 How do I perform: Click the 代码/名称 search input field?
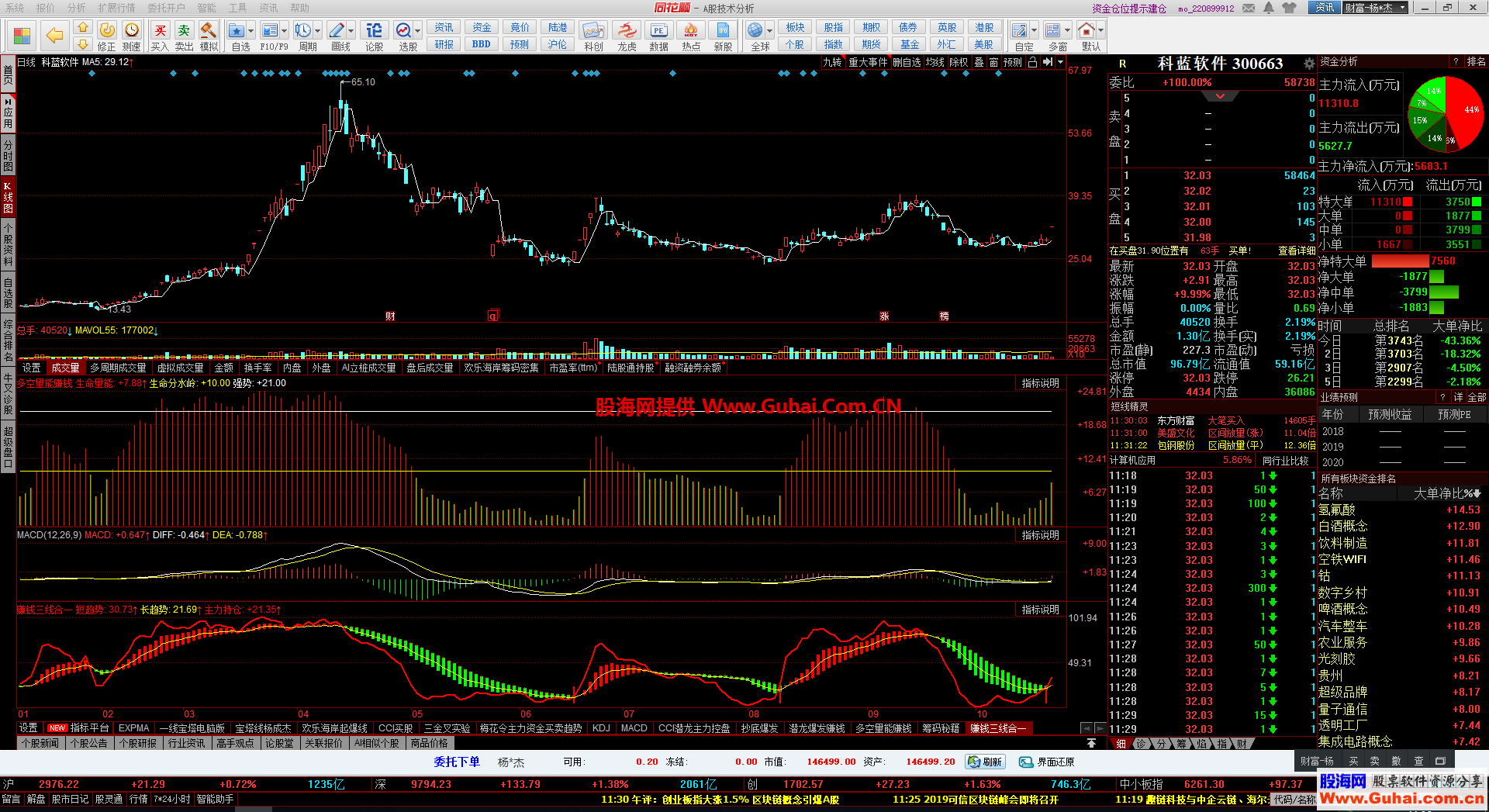(x=1294, y=799)
